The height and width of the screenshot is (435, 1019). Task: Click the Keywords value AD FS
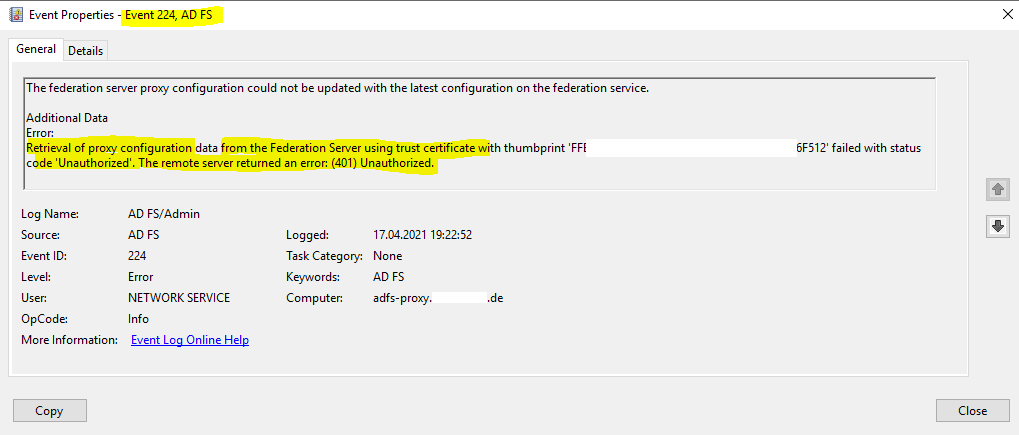coord(389,277)
